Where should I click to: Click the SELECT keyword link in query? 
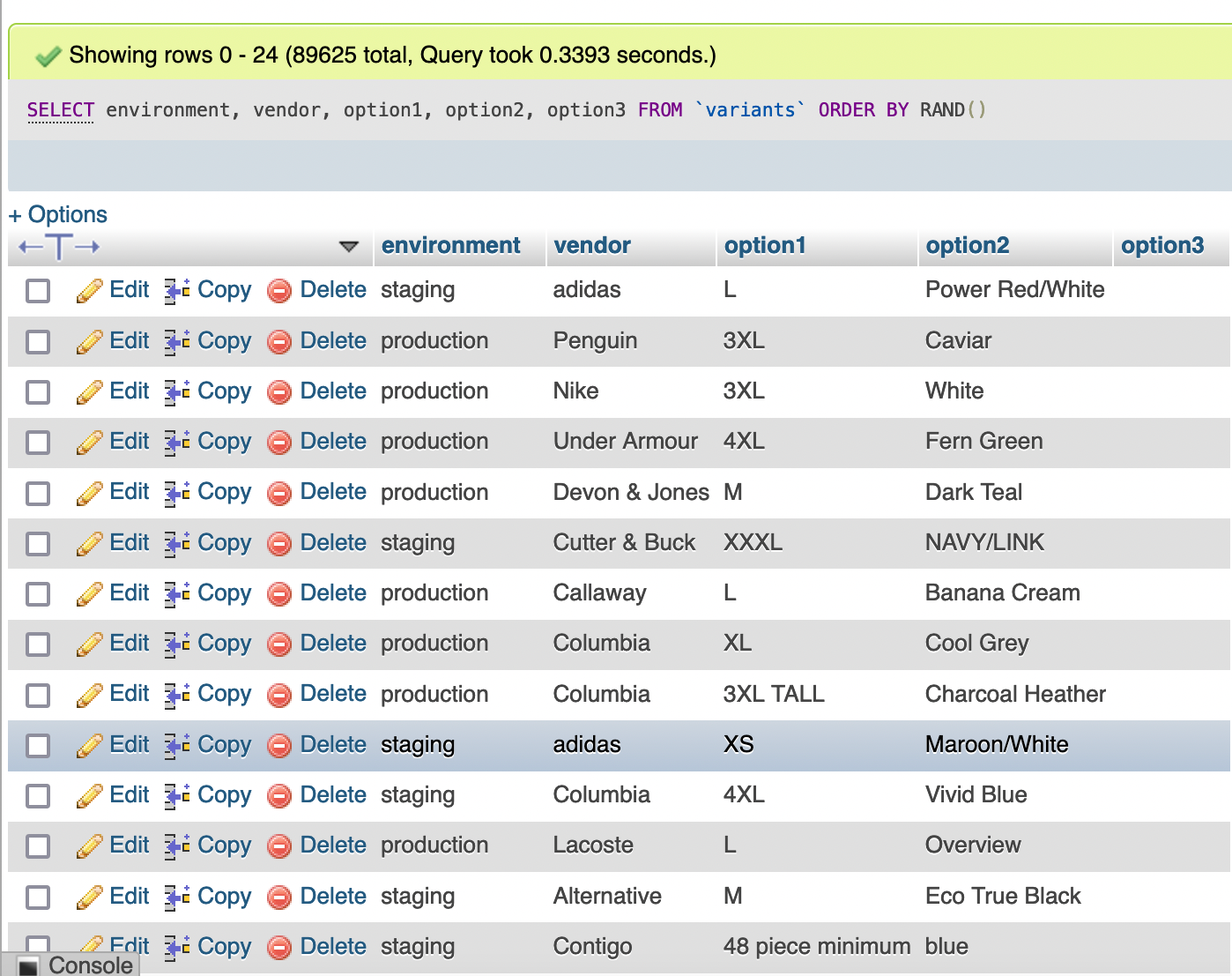(x=60, y=110)
